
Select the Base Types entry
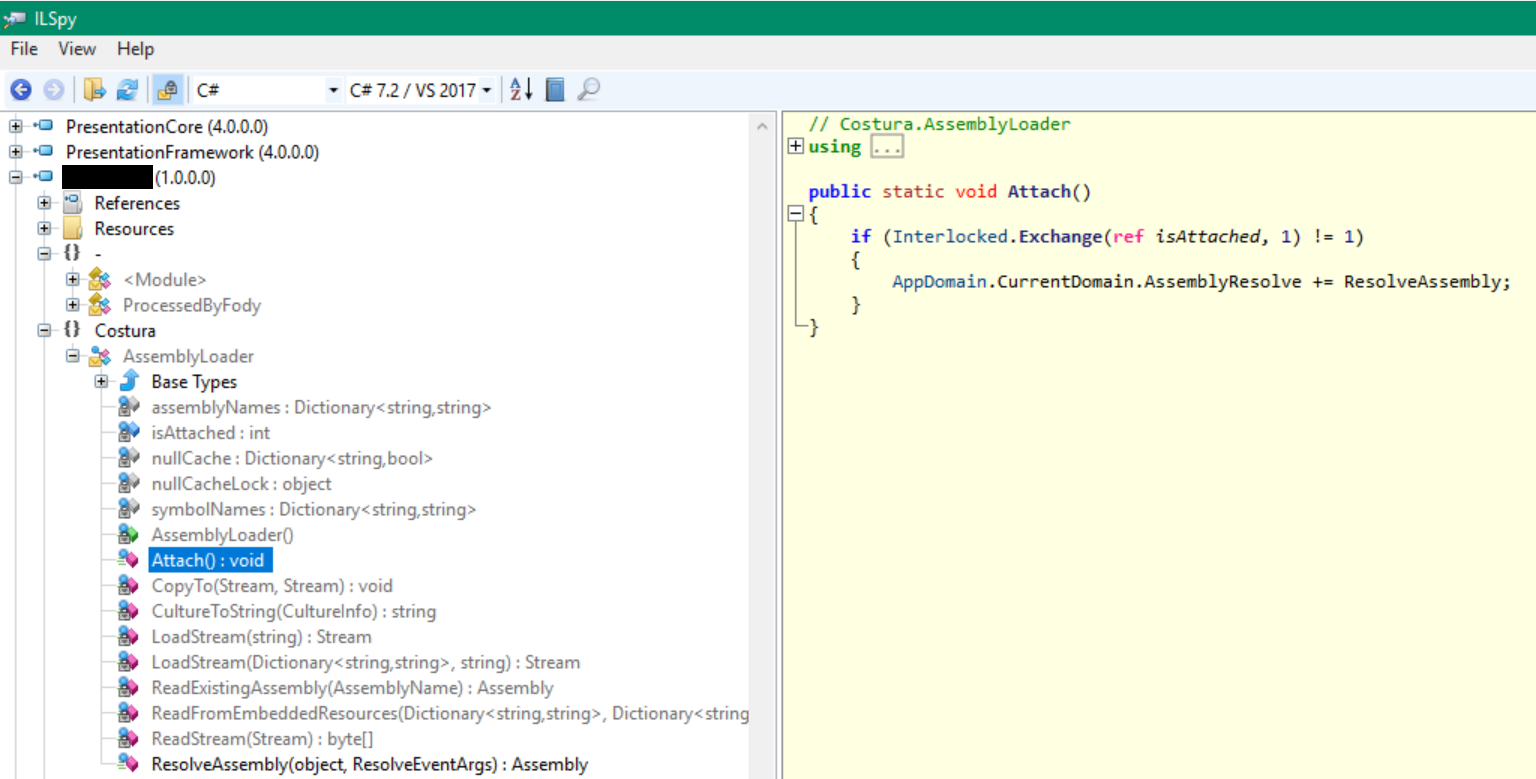(194, 382)
